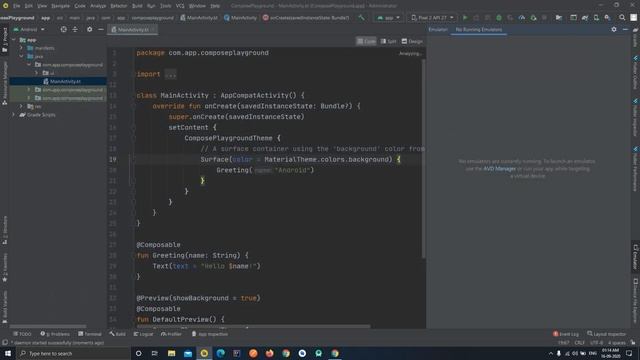The height and width of the screenshot is (360, 640).
Task: Open Firefox from taskbar
Action: coord(269,353)
